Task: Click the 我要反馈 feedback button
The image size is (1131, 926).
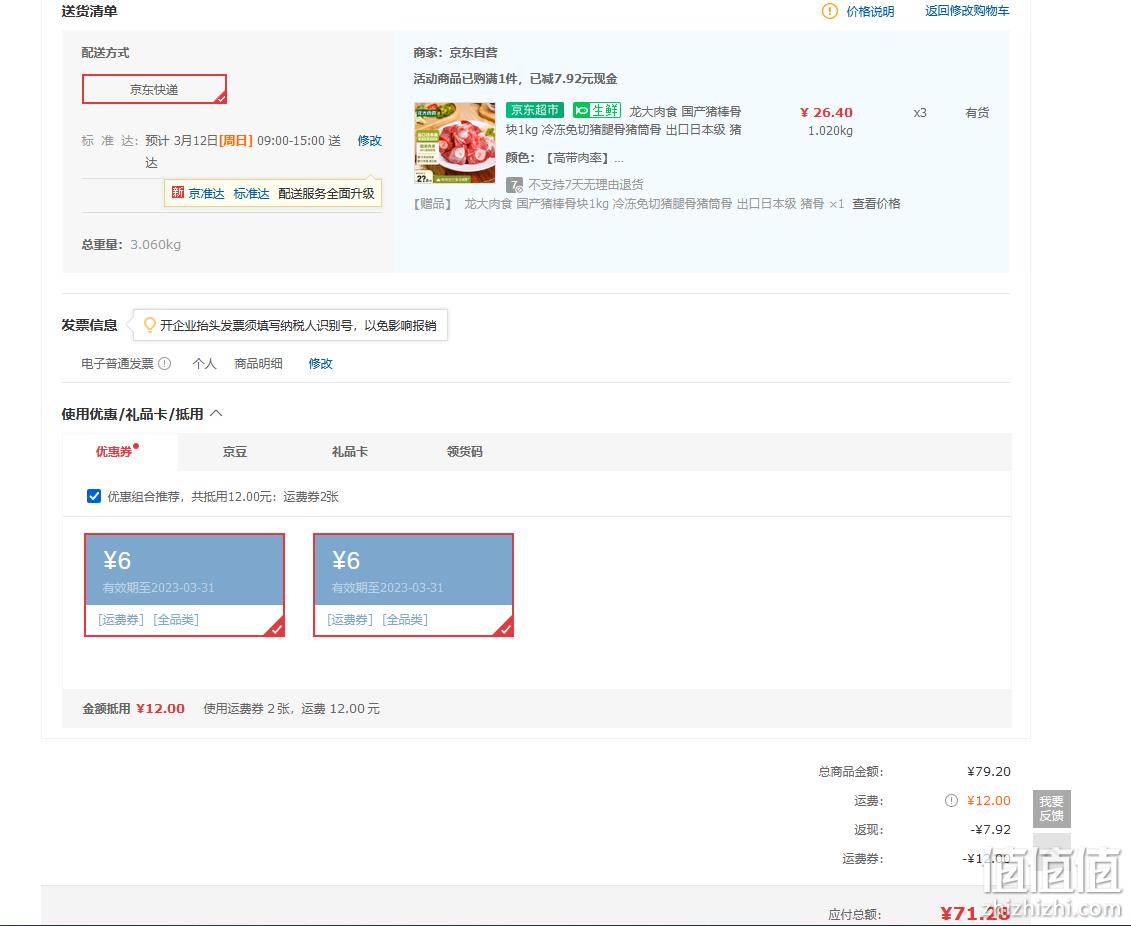Action: coord(1052,808)
